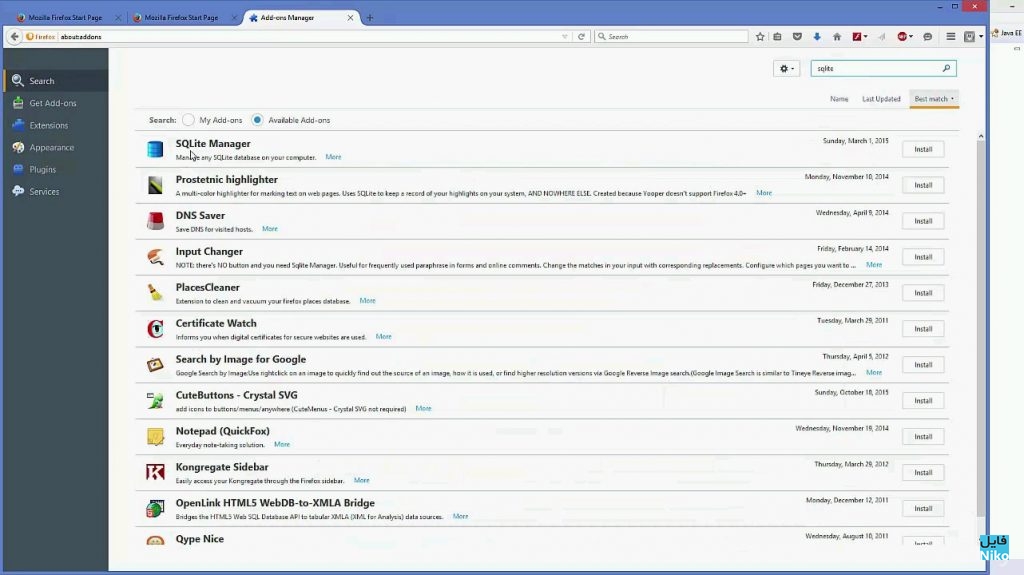Select the My Add-ons radio option
This screenshot has height=575, width=1024.
[188, 120]
